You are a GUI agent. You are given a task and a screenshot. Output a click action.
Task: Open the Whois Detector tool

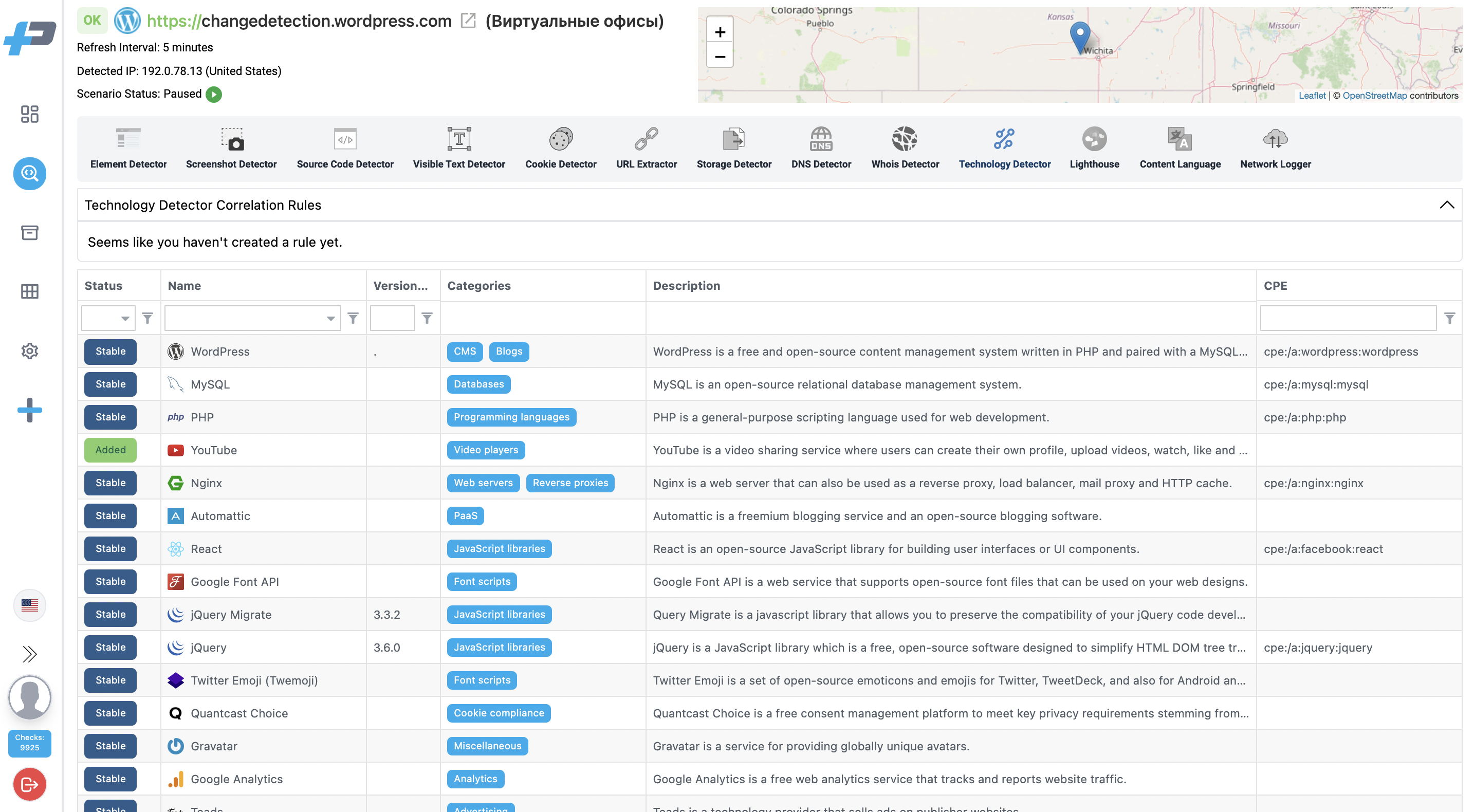coord(905,149)
